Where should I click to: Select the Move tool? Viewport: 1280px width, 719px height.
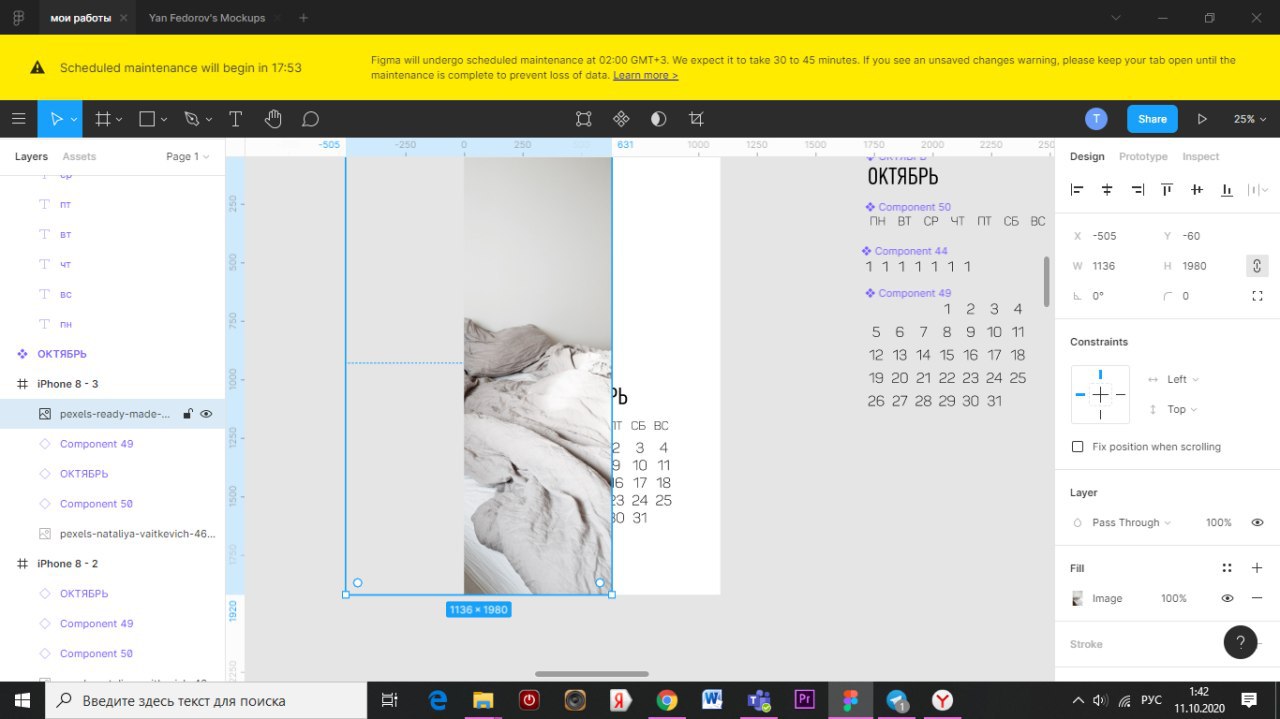(x=55, y=119)
